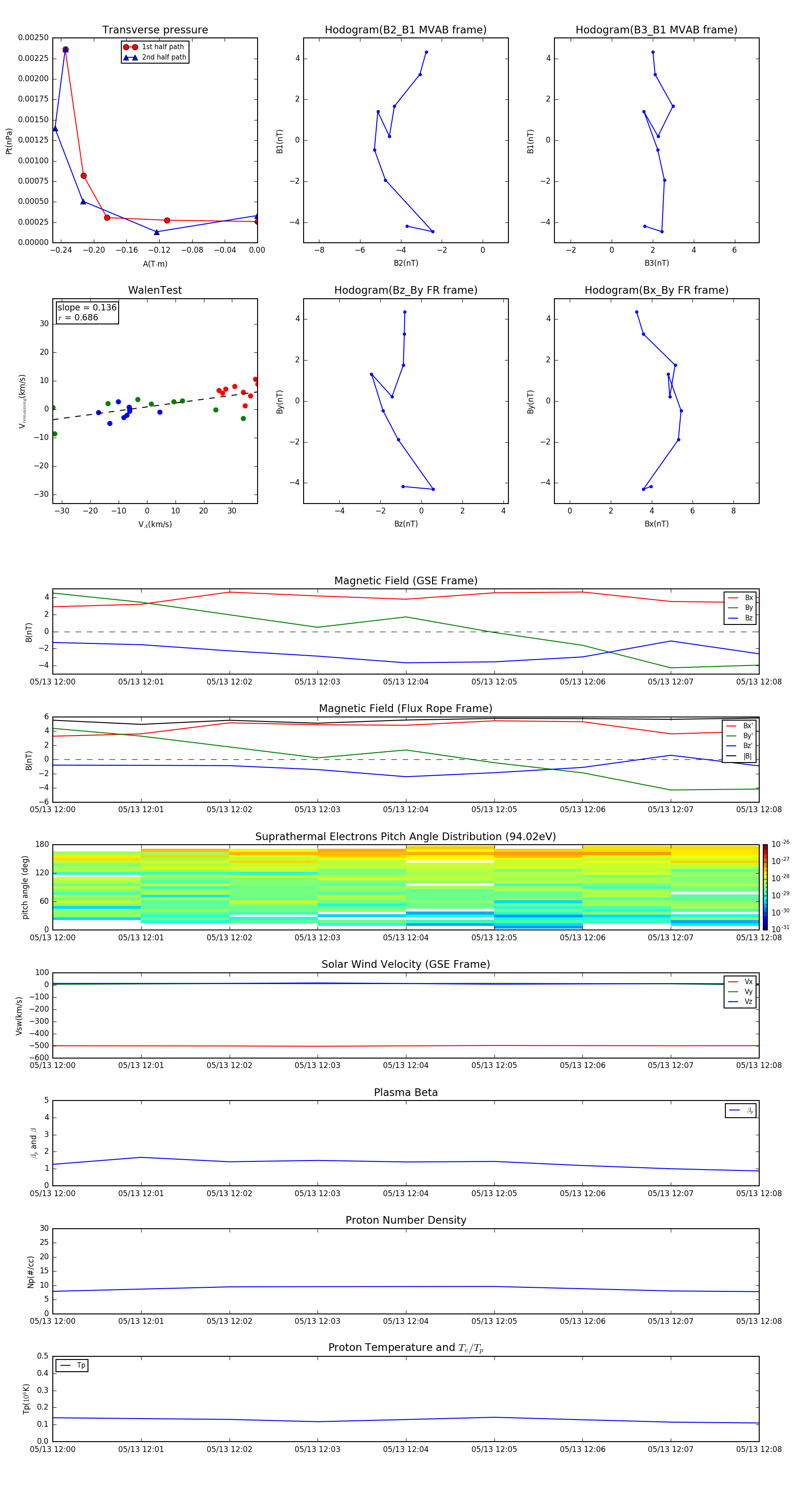Click the 'Bz(nT)' x-axis label
The width and height of the screenshot is (812, 1489).
tap(406, 524)
